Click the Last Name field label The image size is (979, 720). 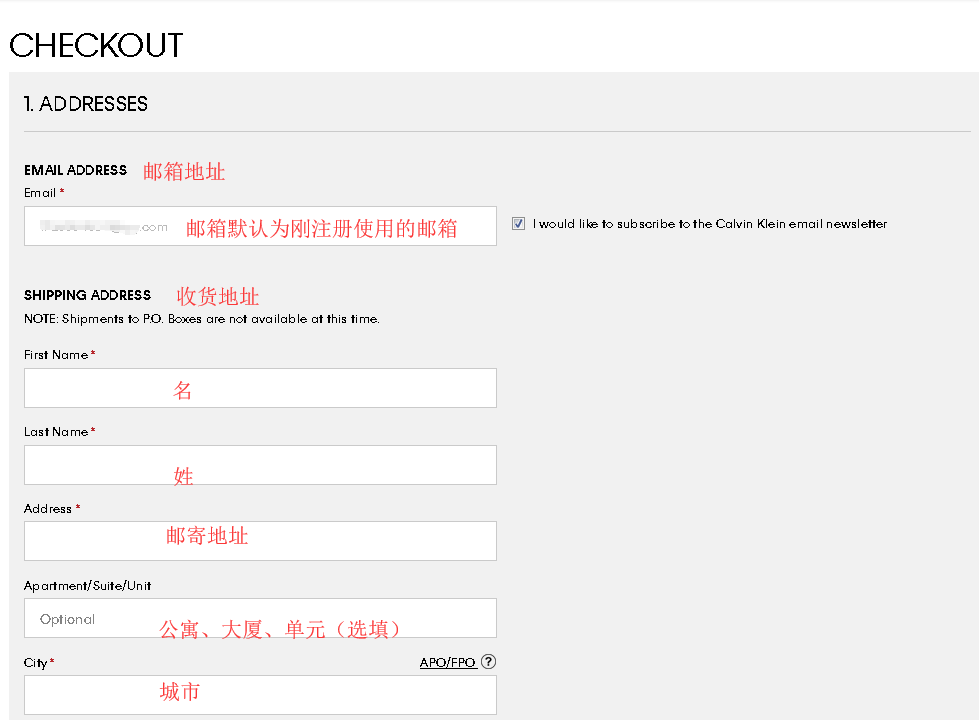(x=57, y=432)
